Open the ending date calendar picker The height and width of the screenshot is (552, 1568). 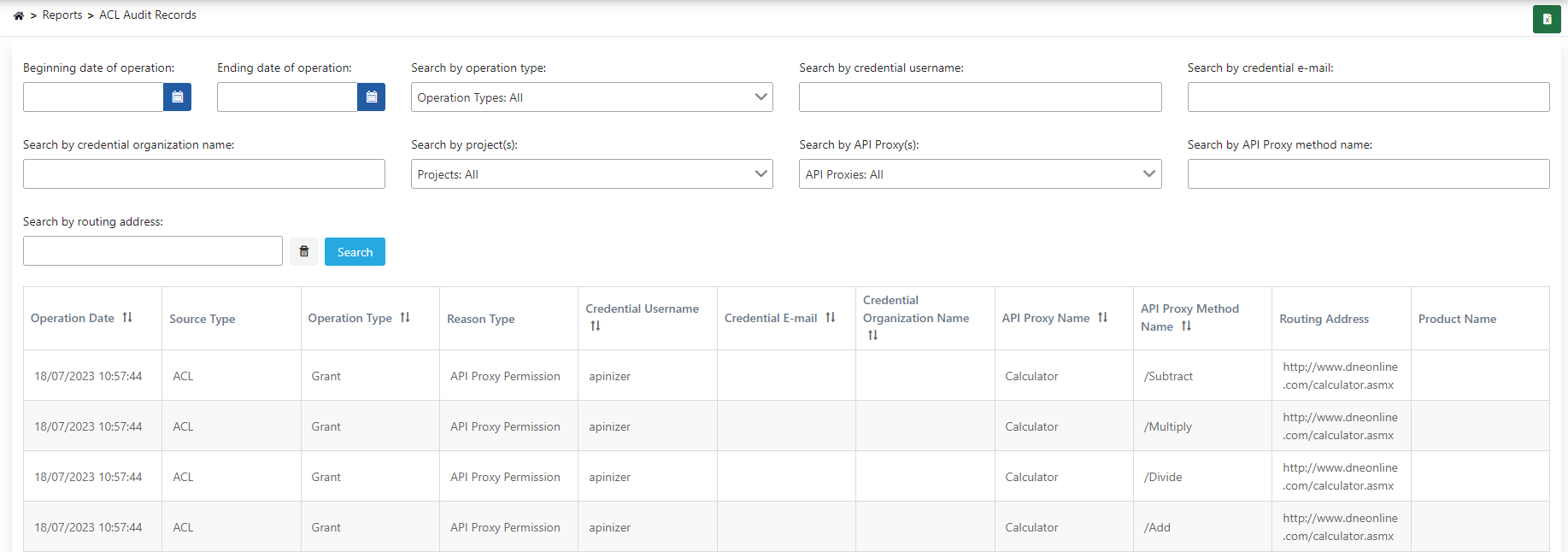pyautogui.click(x=371, y=97)
